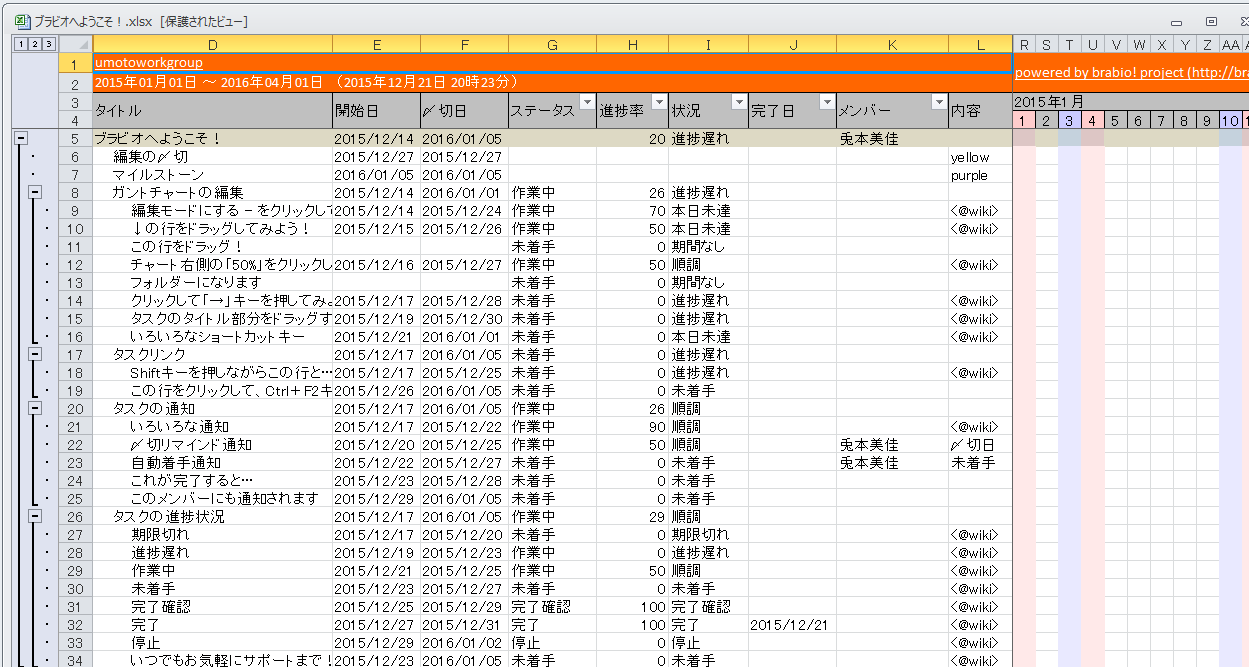Select the 期限切れ title cell in row 27
This screenshot has height=667, width=1249.
click(x=213, y=535)
